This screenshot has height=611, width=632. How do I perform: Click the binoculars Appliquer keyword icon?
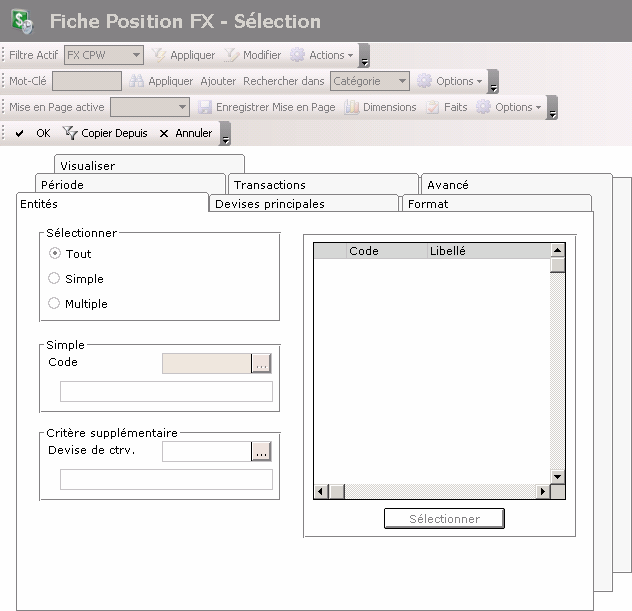(137, 81)
